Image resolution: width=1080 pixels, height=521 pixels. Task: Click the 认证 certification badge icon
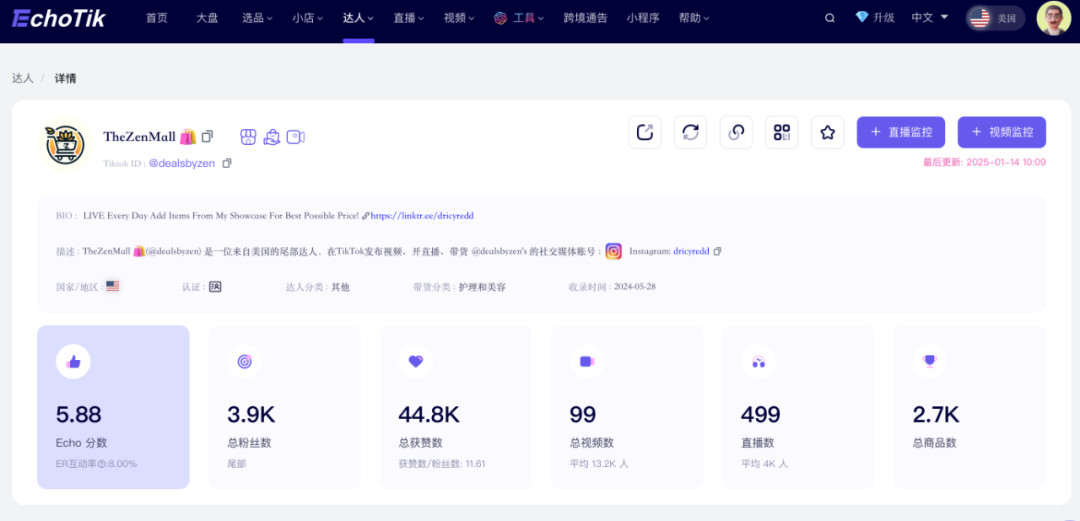click(215, 287)
